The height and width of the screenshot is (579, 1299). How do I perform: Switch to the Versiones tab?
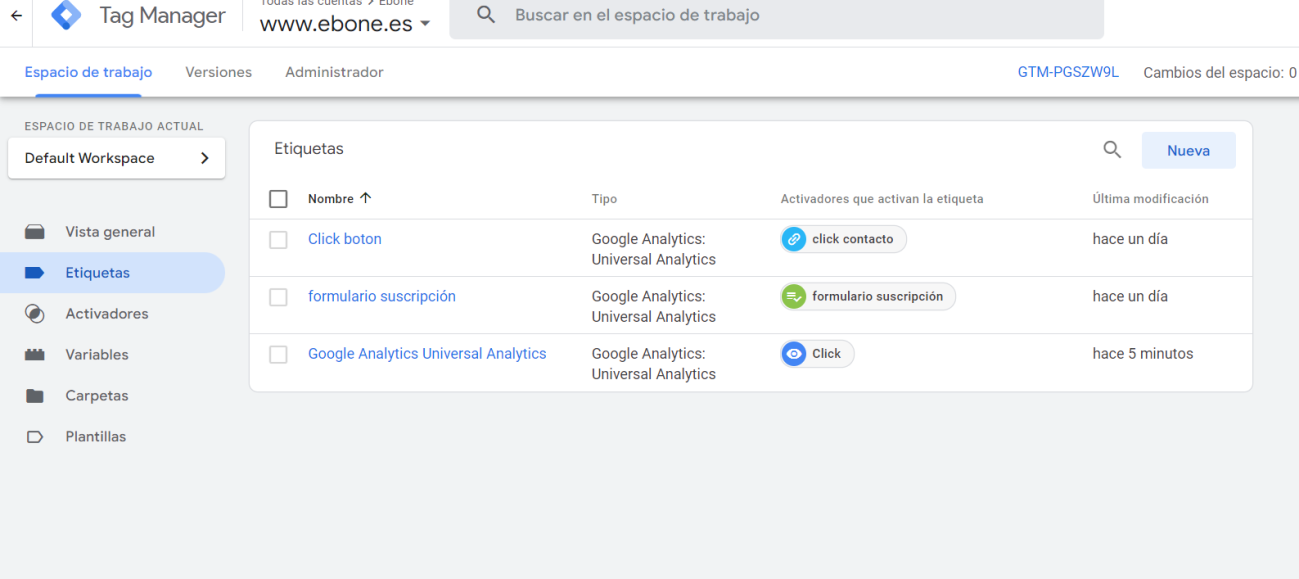coord(218,72)
